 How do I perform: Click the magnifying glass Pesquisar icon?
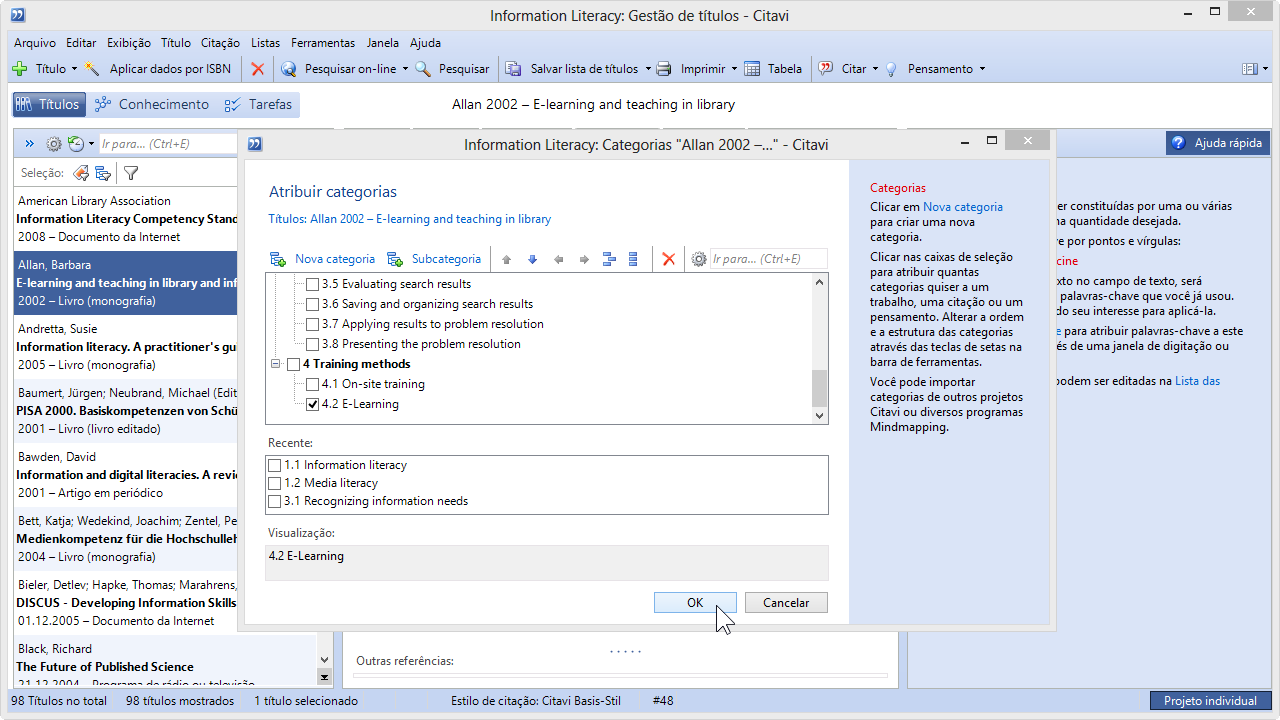point(423,69)
